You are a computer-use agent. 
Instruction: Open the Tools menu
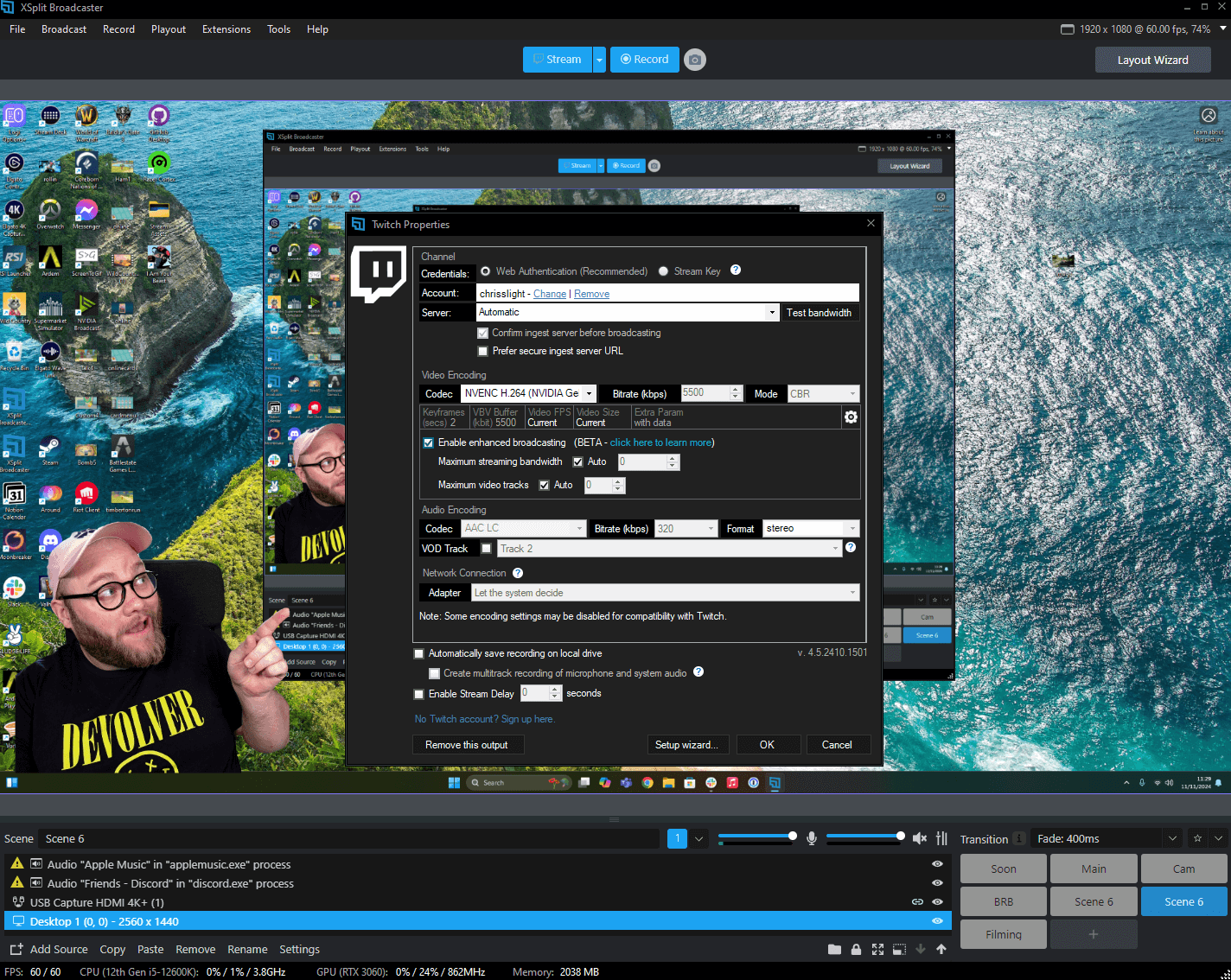click(x=278, y=29)
